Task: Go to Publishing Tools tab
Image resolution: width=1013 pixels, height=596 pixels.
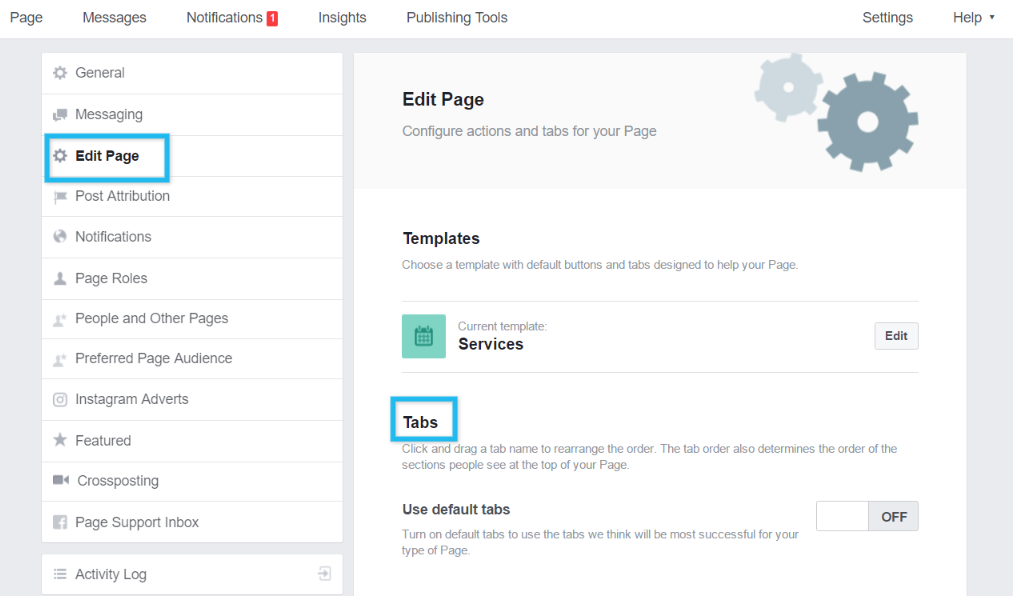Action: [x=457, y=18]
